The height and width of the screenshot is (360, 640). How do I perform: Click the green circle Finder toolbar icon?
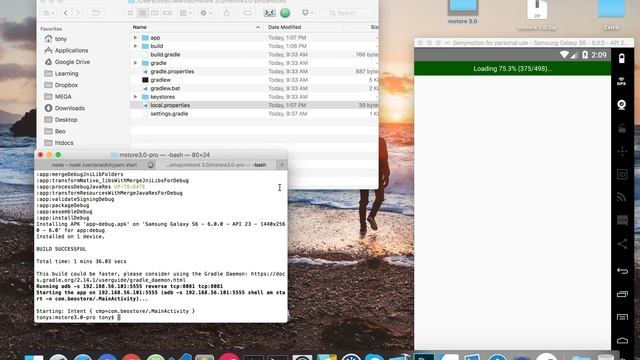click(285, 13)
